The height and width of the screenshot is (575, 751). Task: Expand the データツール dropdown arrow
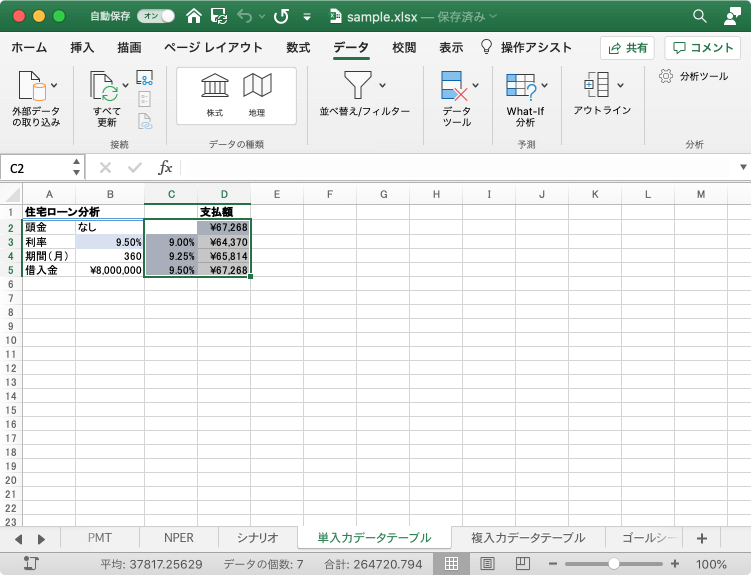click(x=476, y=86)
